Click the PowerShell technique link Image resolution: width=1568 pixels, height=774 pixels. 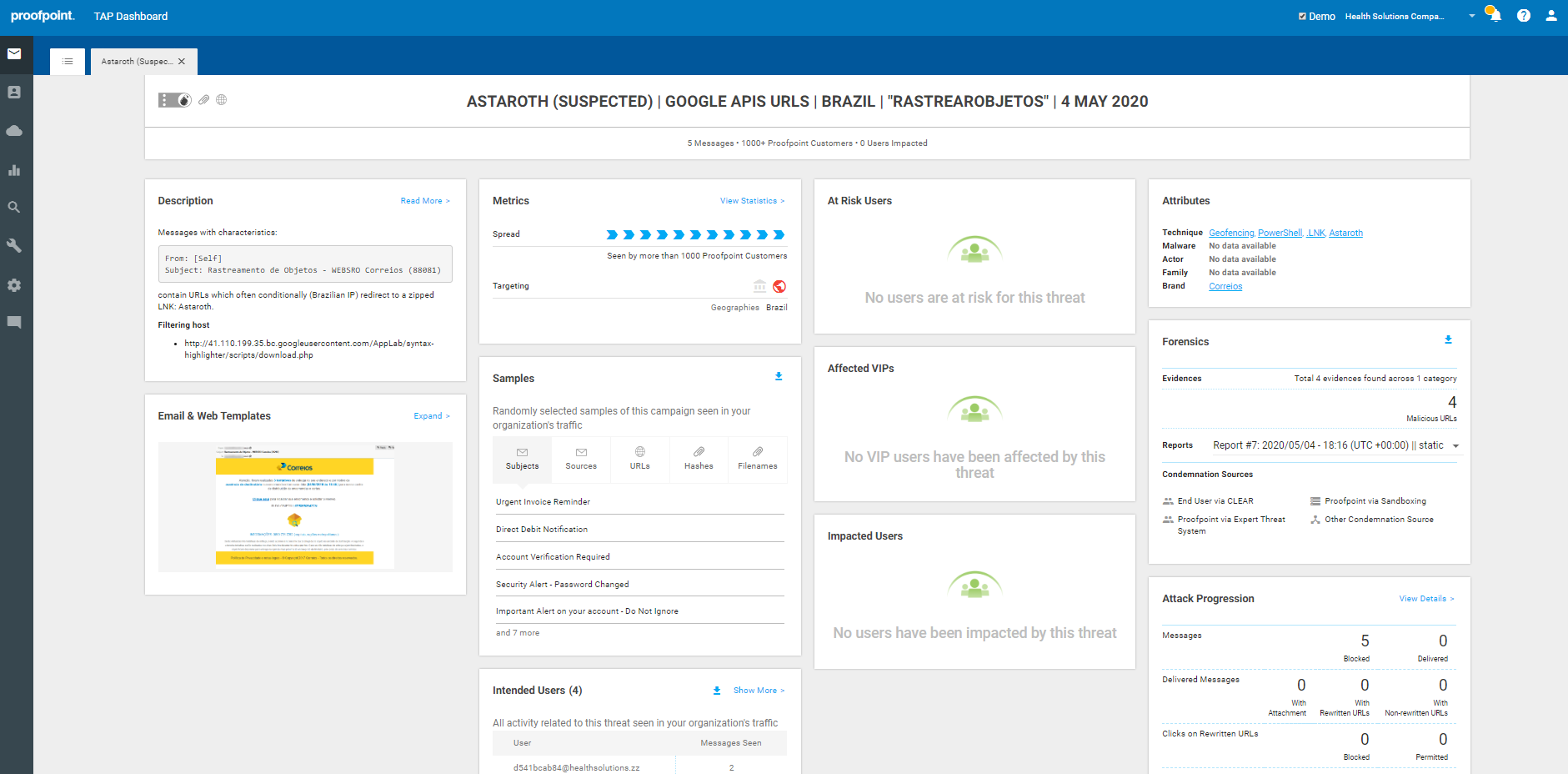coord(1280,234)
